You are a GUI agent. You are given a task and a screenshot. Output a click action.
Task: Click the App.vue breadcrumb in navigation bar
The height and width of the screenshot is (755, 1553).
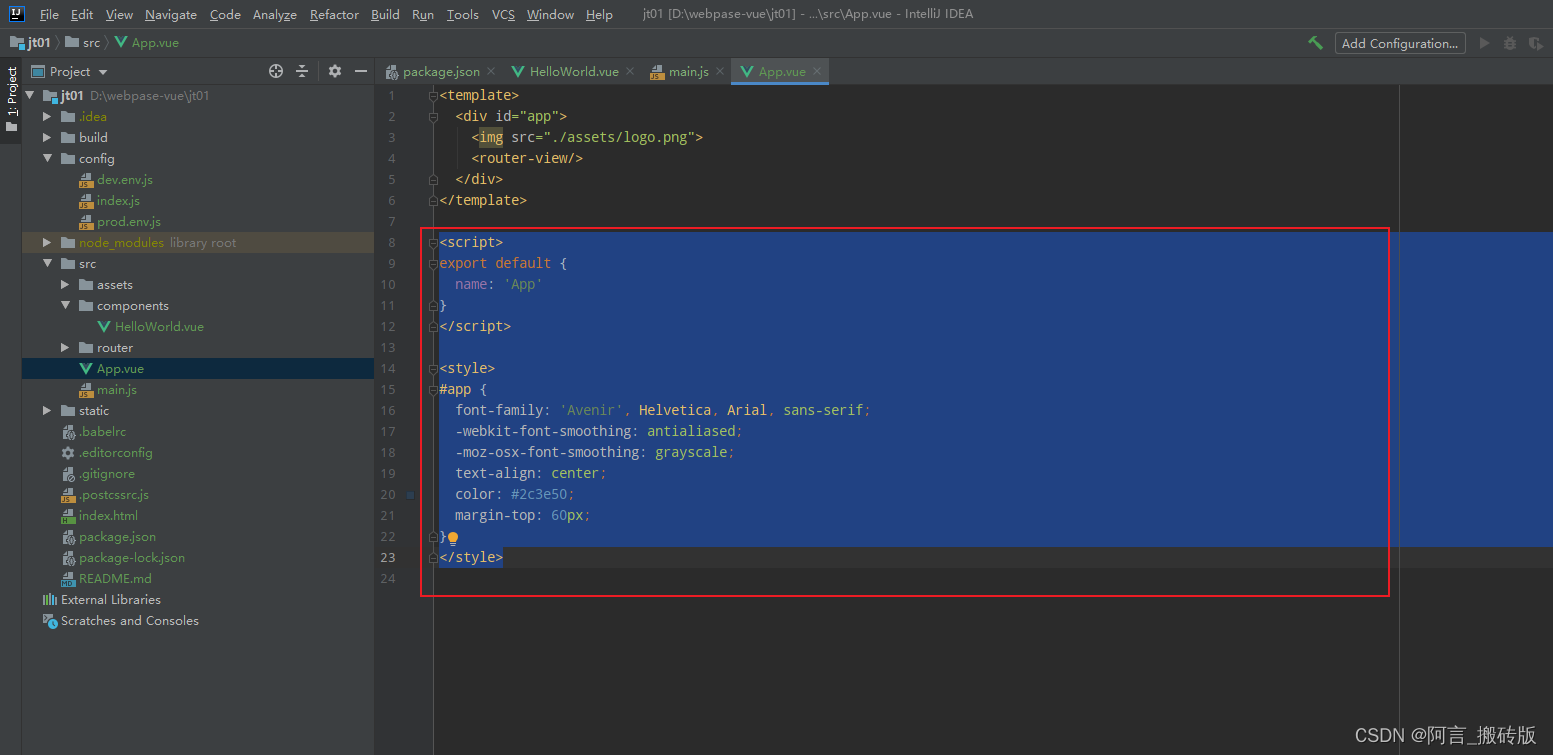(x=147, y=42)
